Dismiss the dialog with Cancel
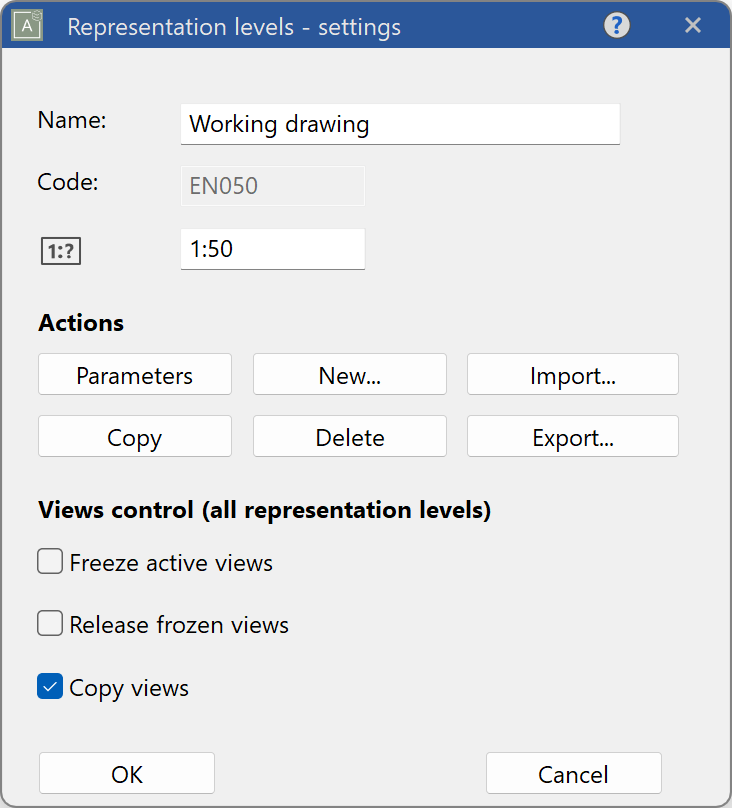The image size is (732, 808). point(573,773)
